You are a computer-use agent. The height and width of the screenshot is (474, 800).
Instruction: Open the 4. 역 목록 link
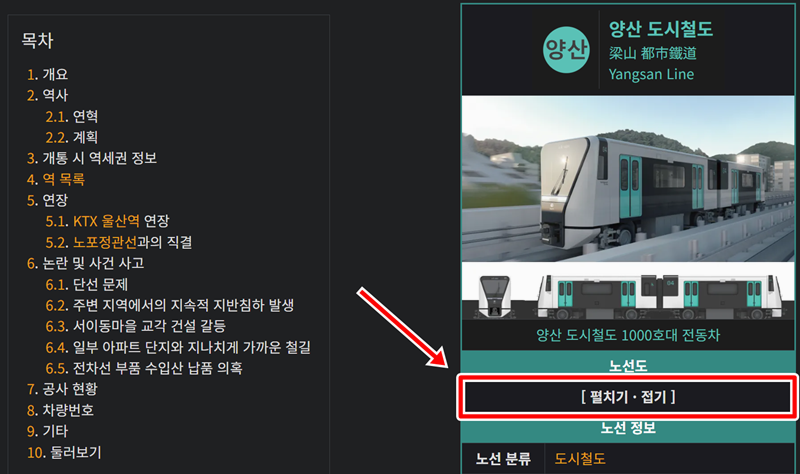coord(56,179)
